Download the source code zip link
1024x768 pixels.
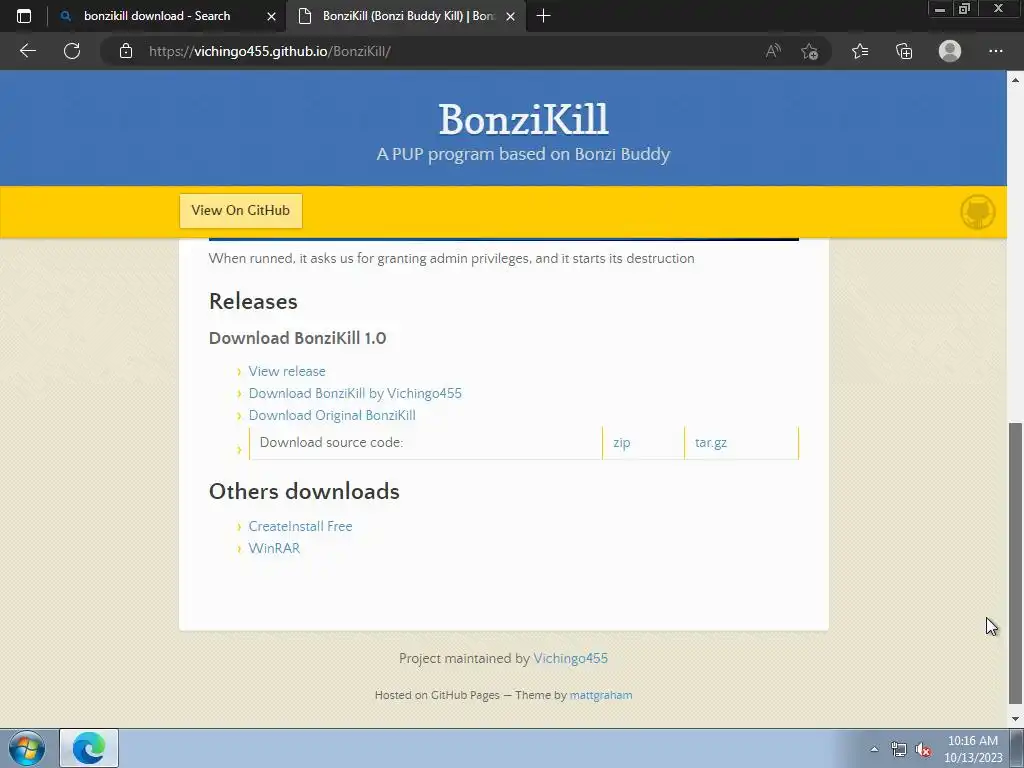pyautogui.click(x=622, y=442)
